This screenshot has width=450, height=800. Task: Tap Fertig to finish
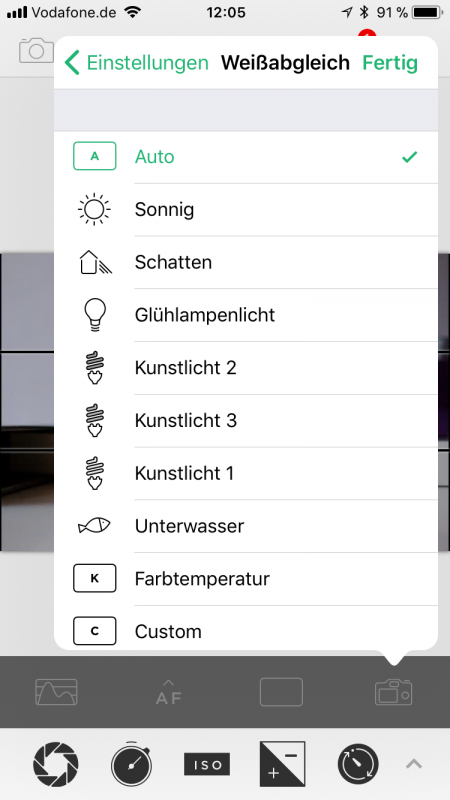[390, 63]
